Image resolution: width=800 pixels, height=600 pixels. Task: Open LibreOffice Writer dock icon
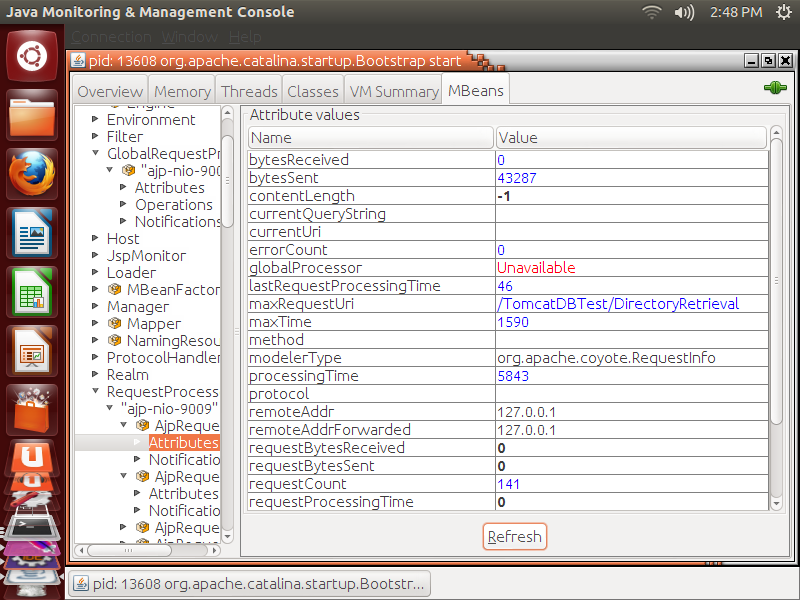(32, 233)
